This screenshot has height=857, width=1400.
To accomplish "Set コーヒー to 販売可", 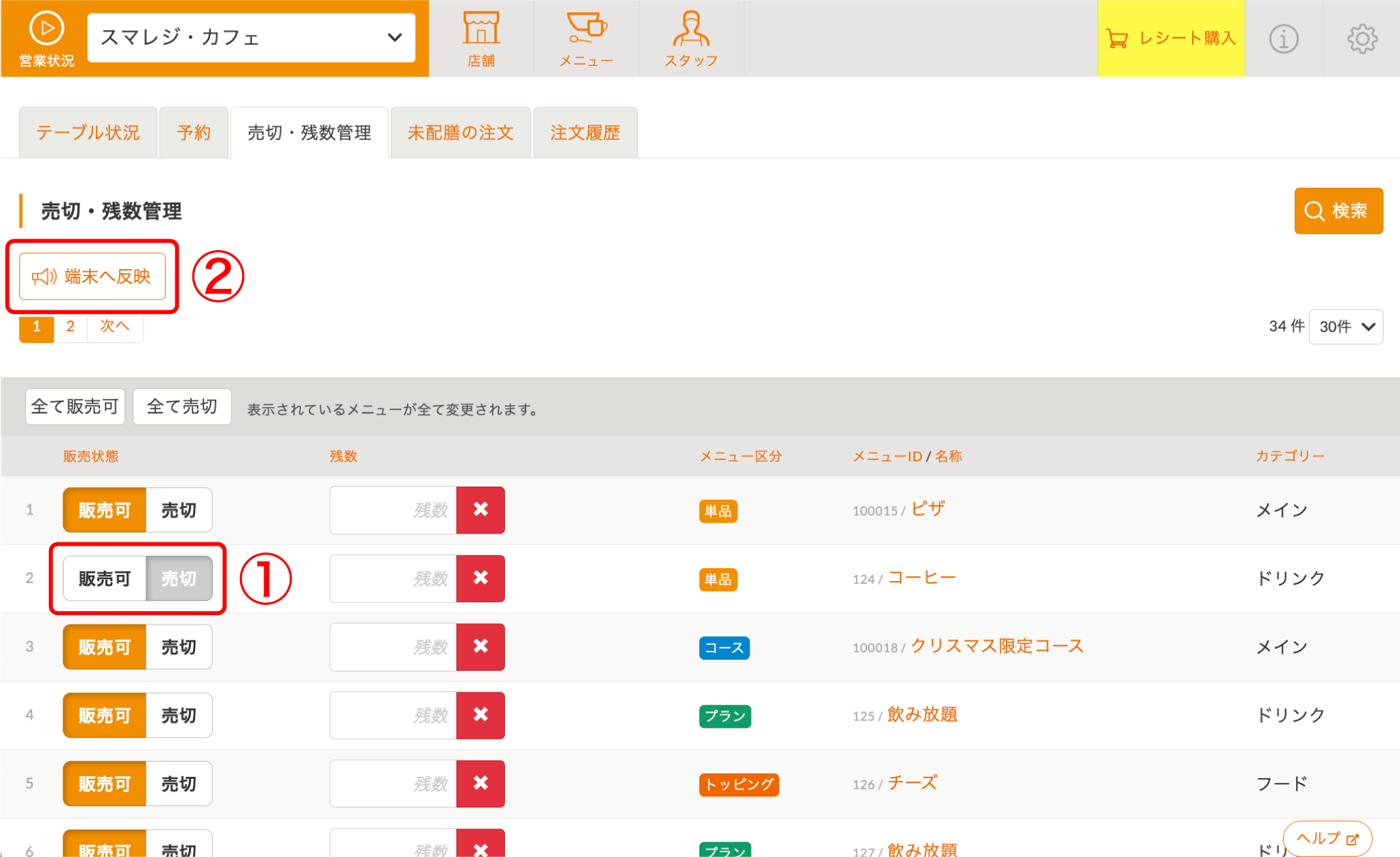I will (105, 578).
